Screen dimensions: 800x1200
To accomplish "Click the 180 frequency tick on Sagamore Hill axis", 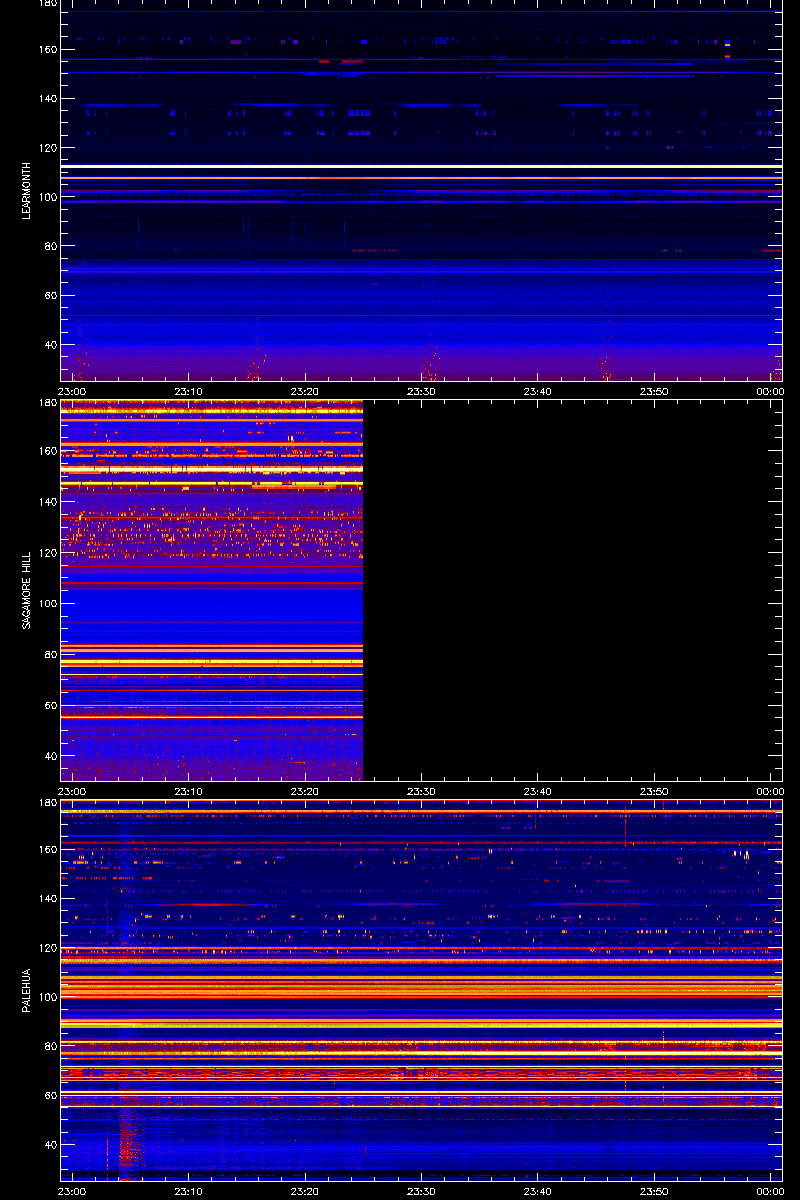I will coord(48,403).
